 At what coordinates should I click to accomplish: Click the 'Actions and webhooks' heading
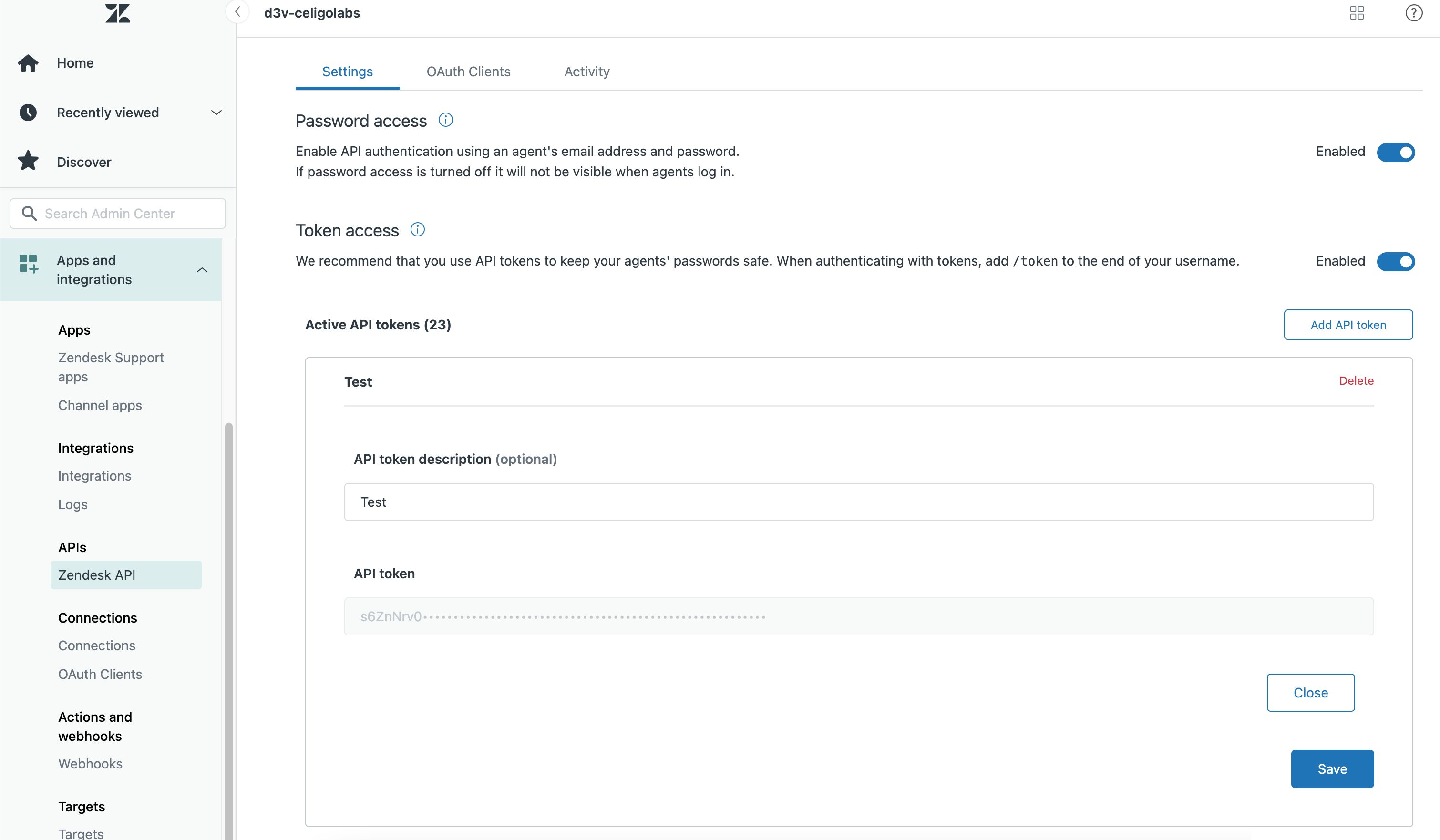click(95, 726)
